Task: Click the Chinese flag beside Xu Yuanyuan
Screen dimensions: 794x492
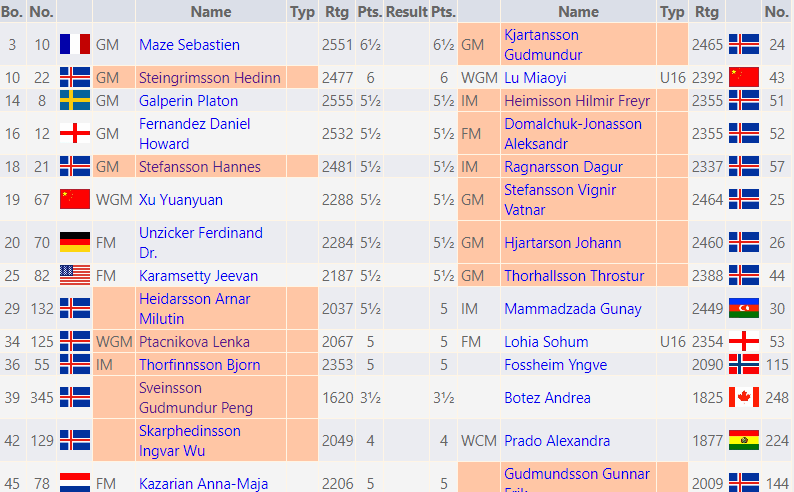Action: pyautogui.click(x=75, y=200)
